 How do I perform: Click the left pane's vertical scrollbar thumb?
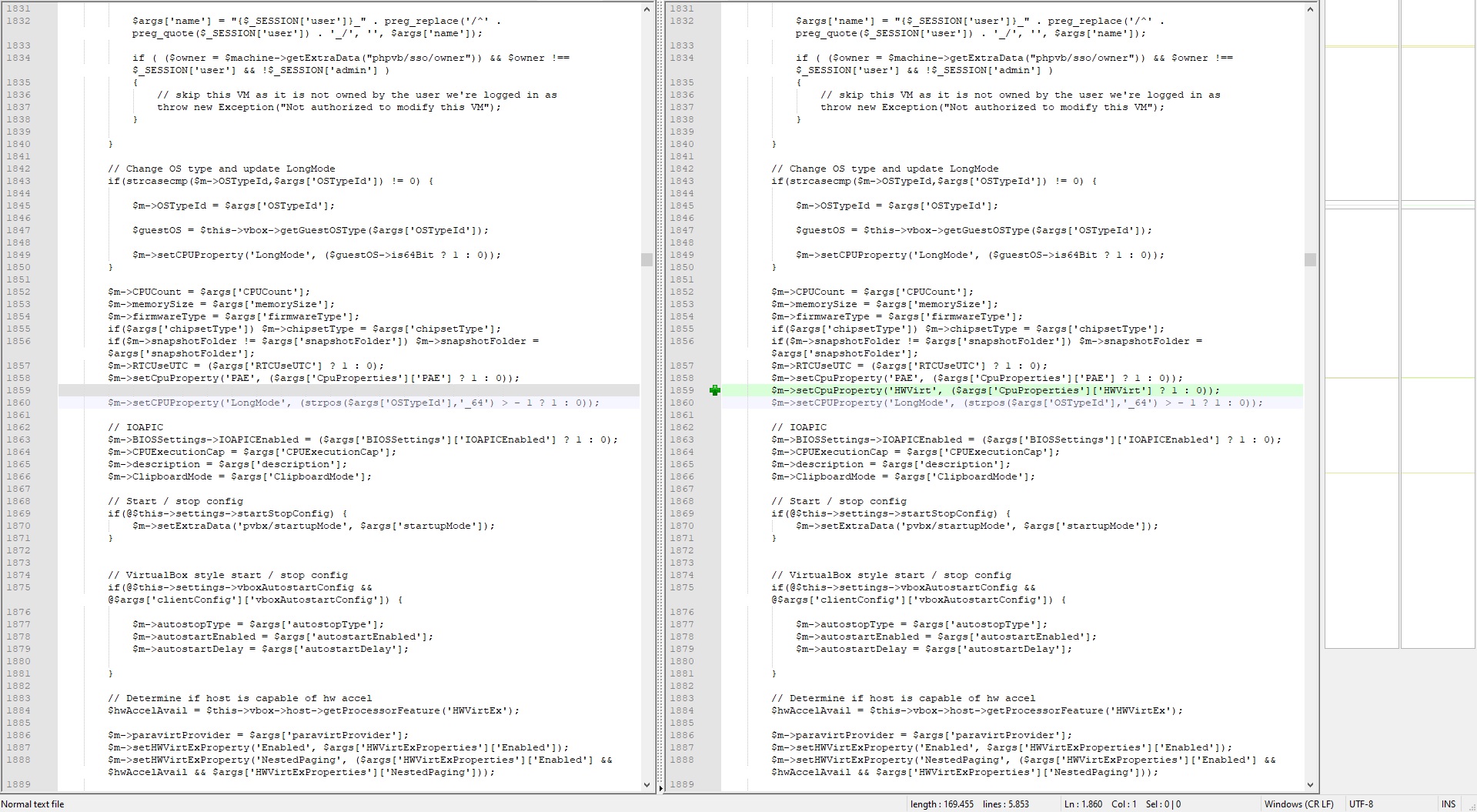click(647, 259)
